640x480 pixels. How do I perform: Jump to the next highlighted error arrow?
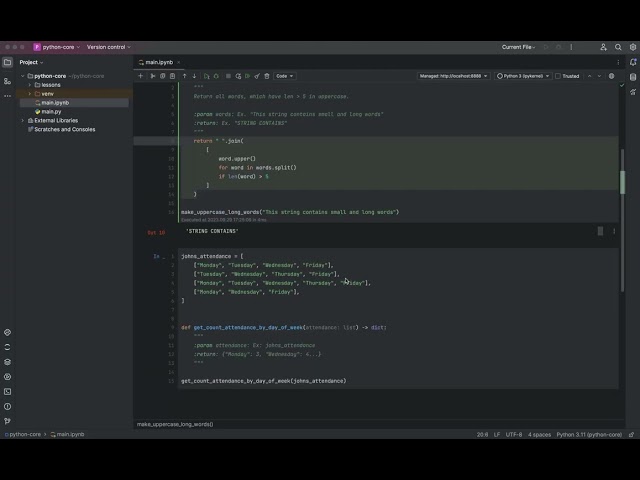pos(599,76)
